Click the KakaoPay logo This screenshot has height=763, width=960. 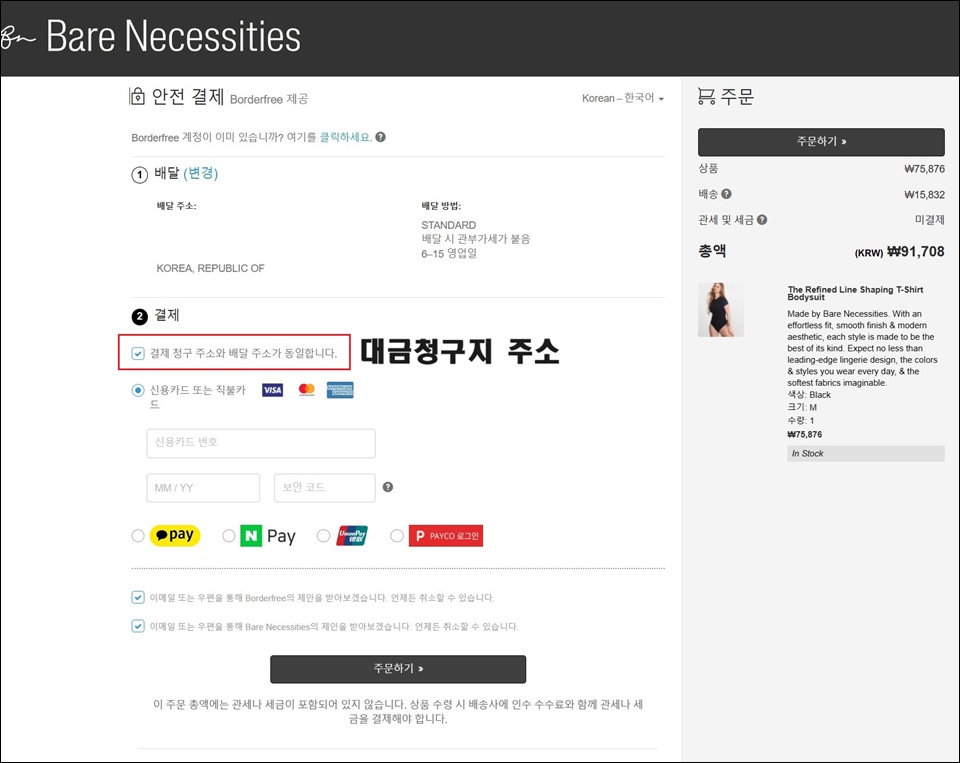coord(175,535)
